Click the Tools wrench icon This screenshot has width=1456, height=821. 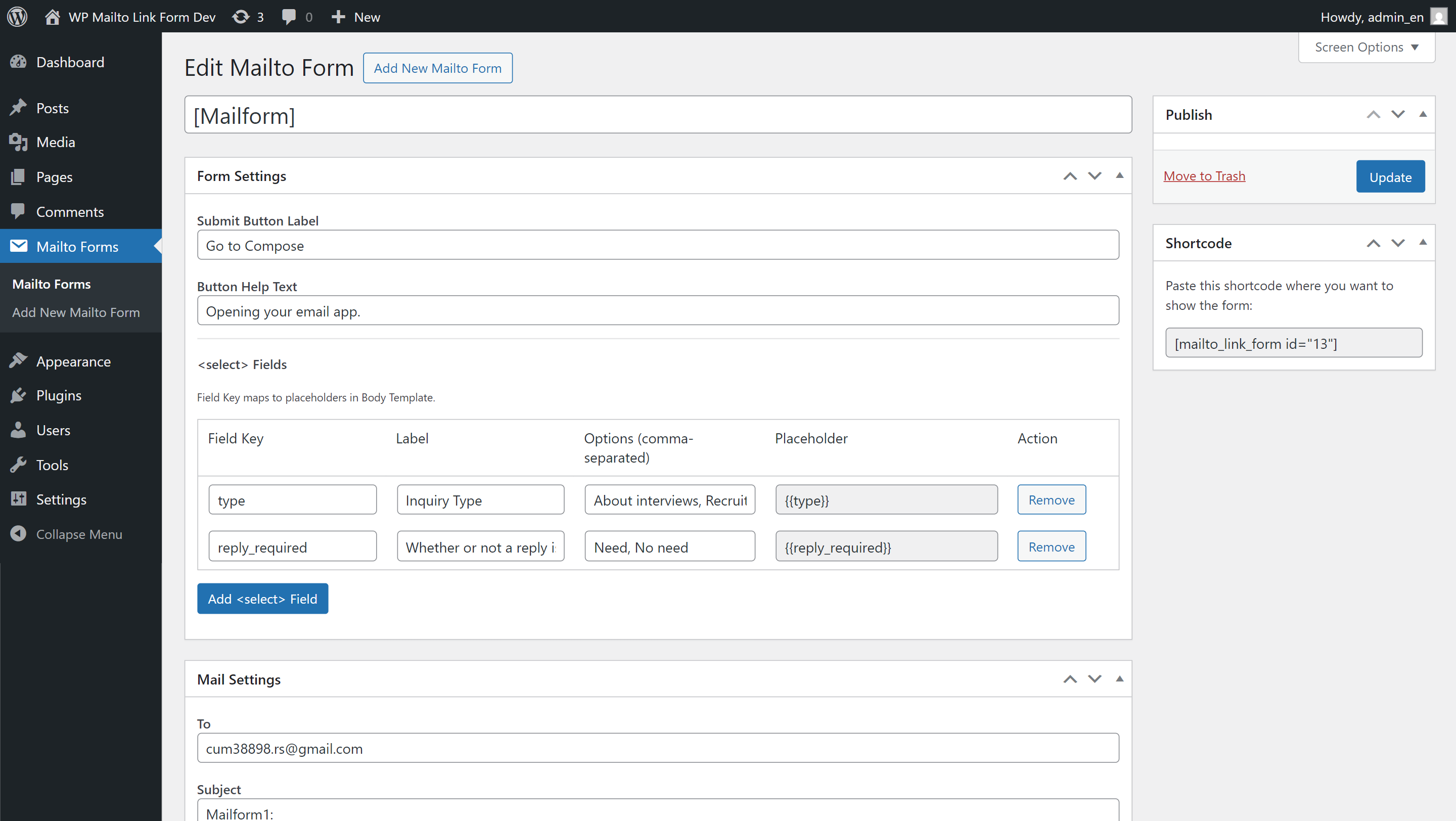[x=19, y=465]
